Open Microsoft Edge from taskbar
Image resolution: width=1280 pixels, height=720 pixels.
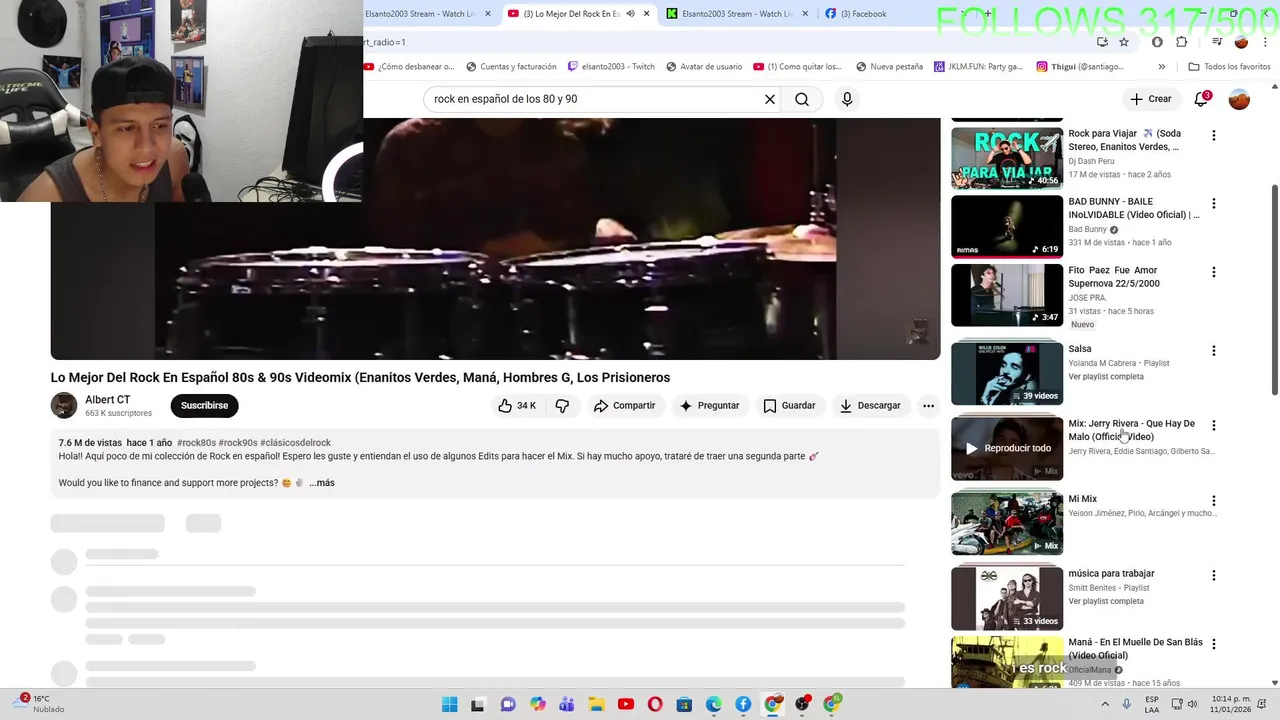click(x=714, y=704)
